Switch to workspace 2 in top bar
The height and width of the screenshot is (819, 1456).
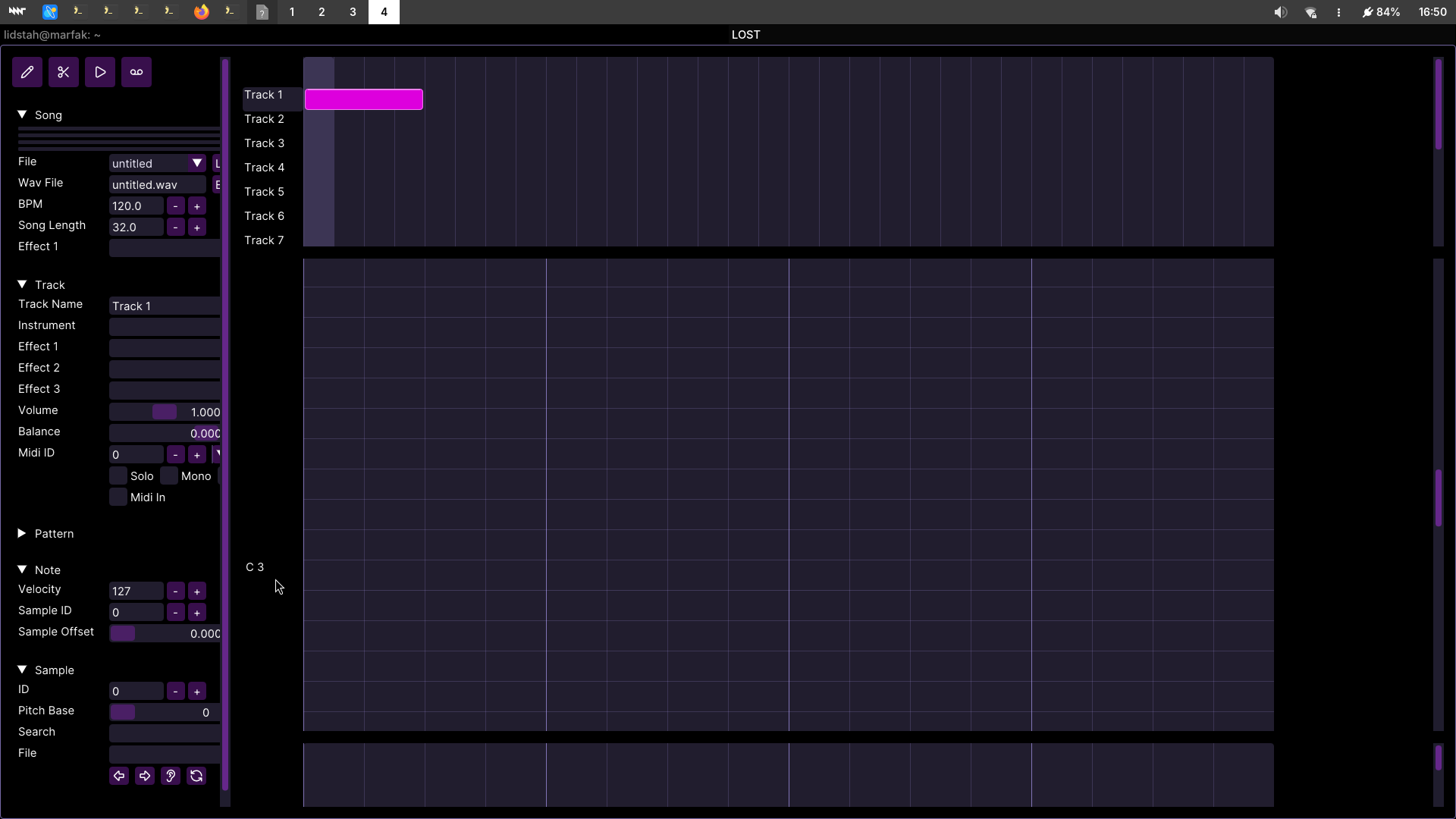(x=322, y=12)
